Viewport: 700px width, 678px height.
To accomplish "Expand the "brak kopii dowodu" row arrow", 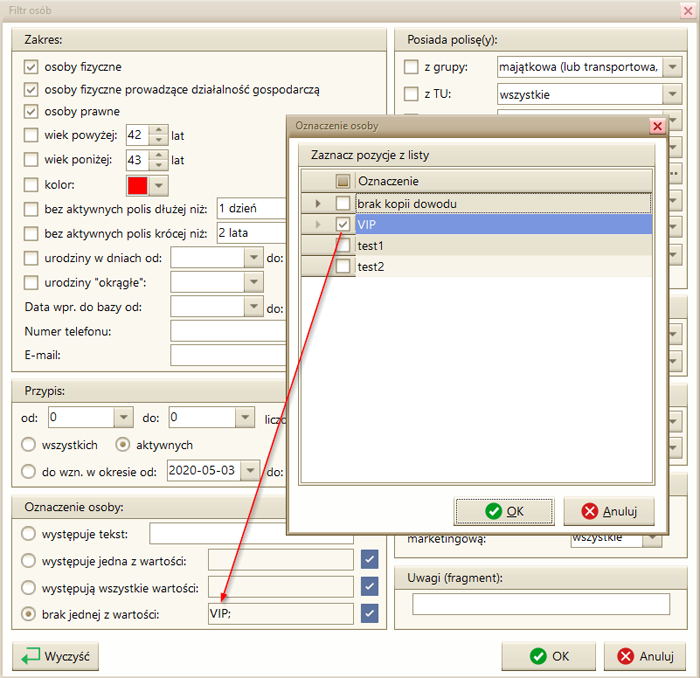I will [x=318, y=203].
